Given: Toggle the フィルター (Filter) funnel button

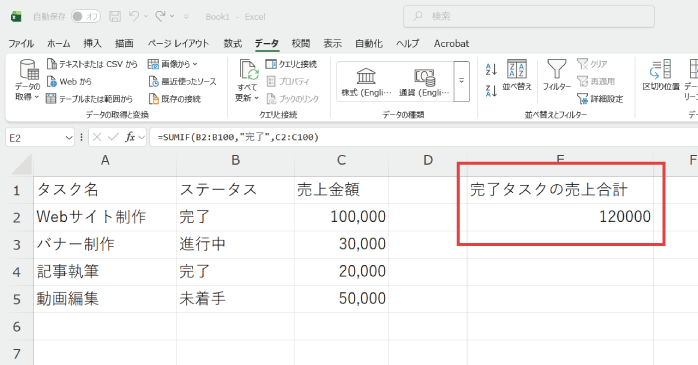Looking at the screenshot, I should point(556,76).
